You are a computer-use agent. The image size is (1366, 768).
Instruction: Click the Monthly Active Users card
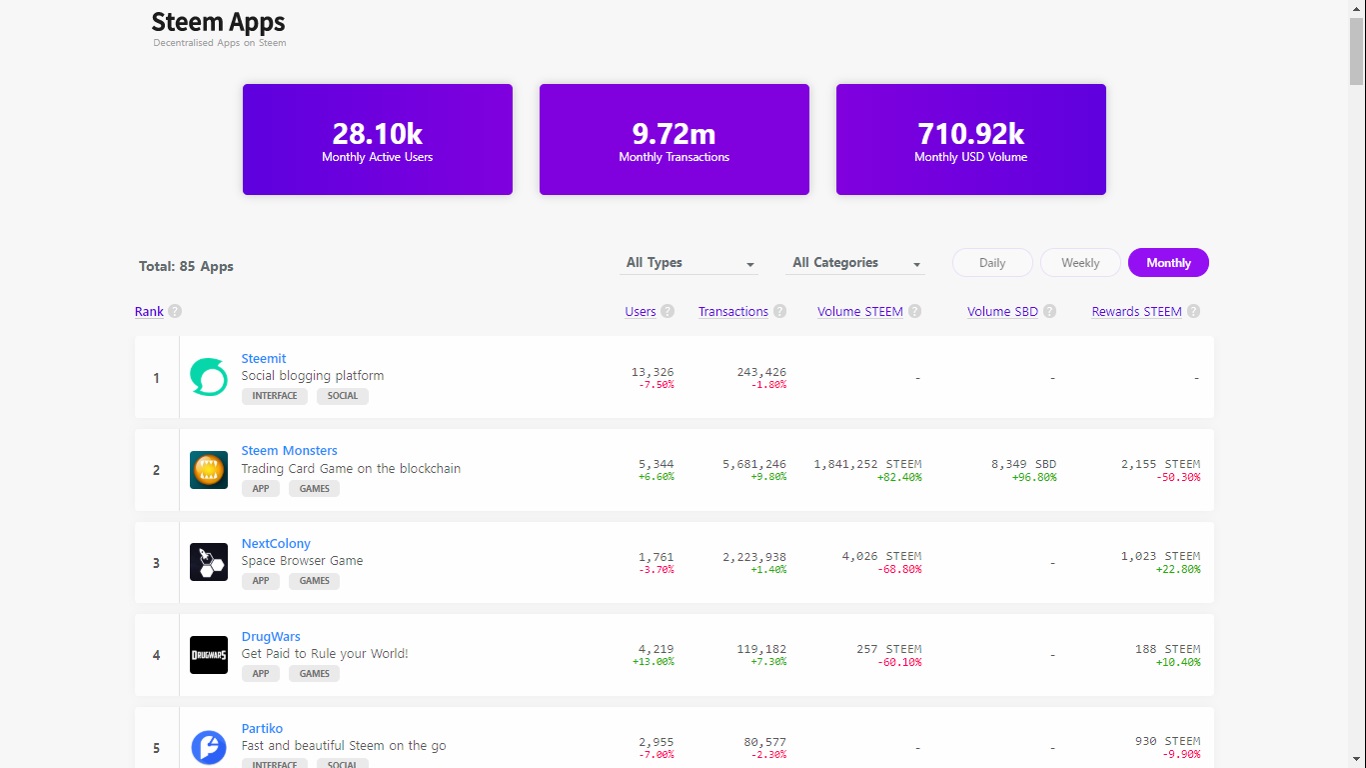377,139
